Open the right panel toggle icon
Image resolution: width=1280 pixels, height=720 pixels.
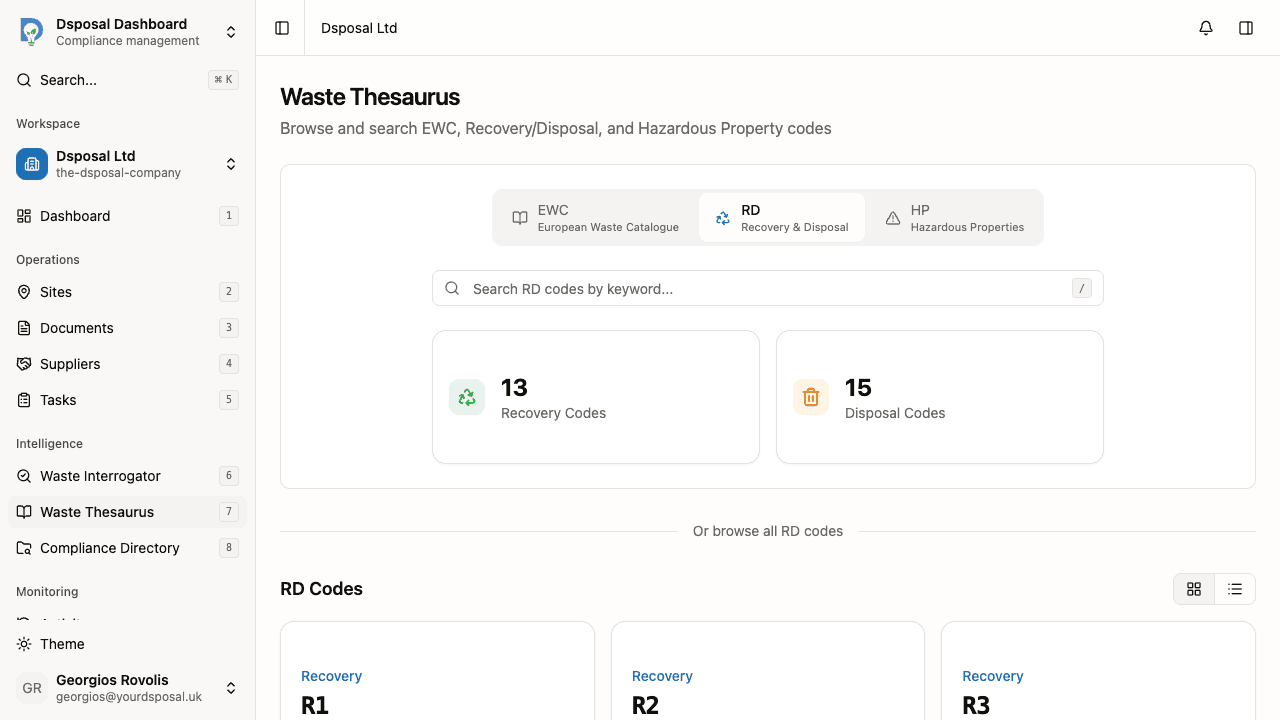pos(1246,28)
